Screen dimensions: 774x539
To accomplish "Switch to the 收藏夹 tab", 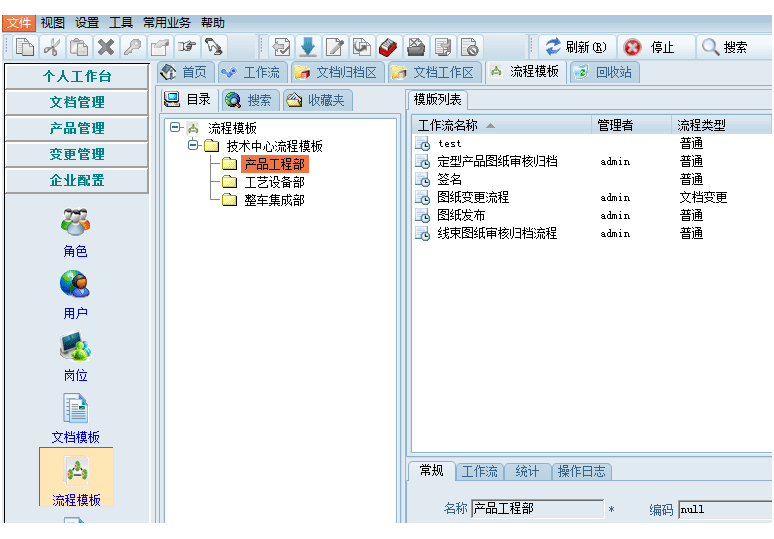I will [x=315, y=100].
